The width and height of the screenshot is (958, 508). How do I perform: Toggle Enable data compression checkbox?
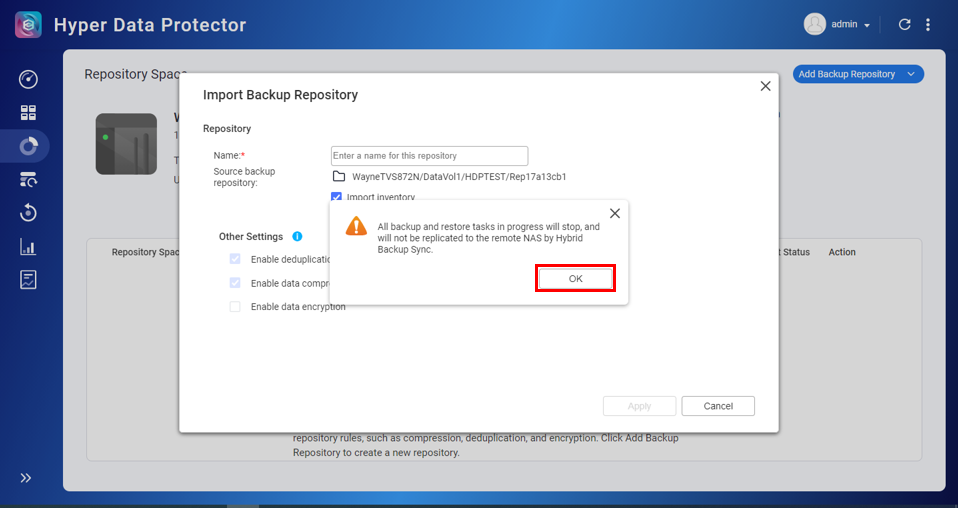(235, 283)
